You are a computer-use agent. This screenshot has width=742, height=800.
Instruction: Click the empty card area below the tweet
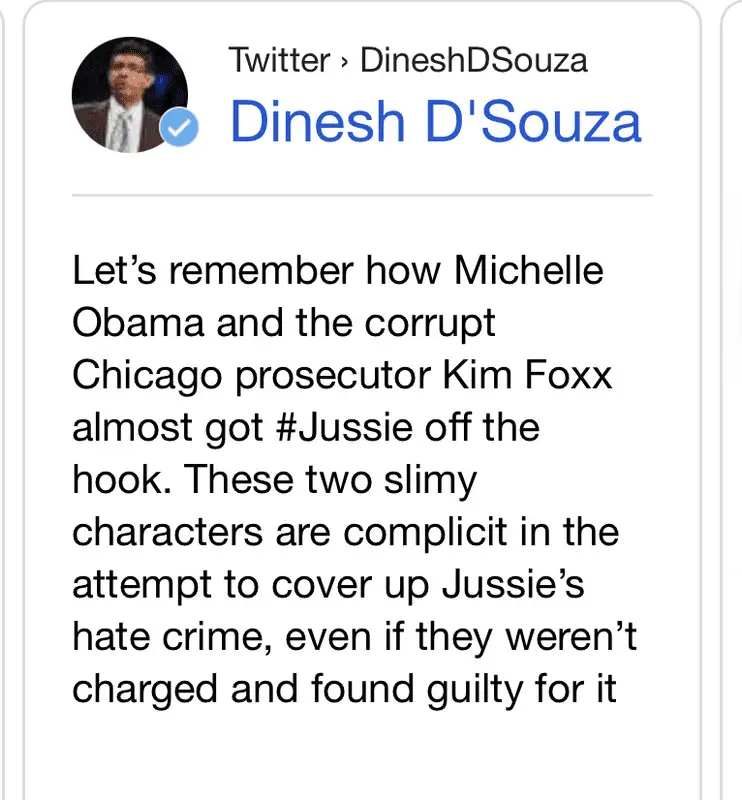[362, 760]
